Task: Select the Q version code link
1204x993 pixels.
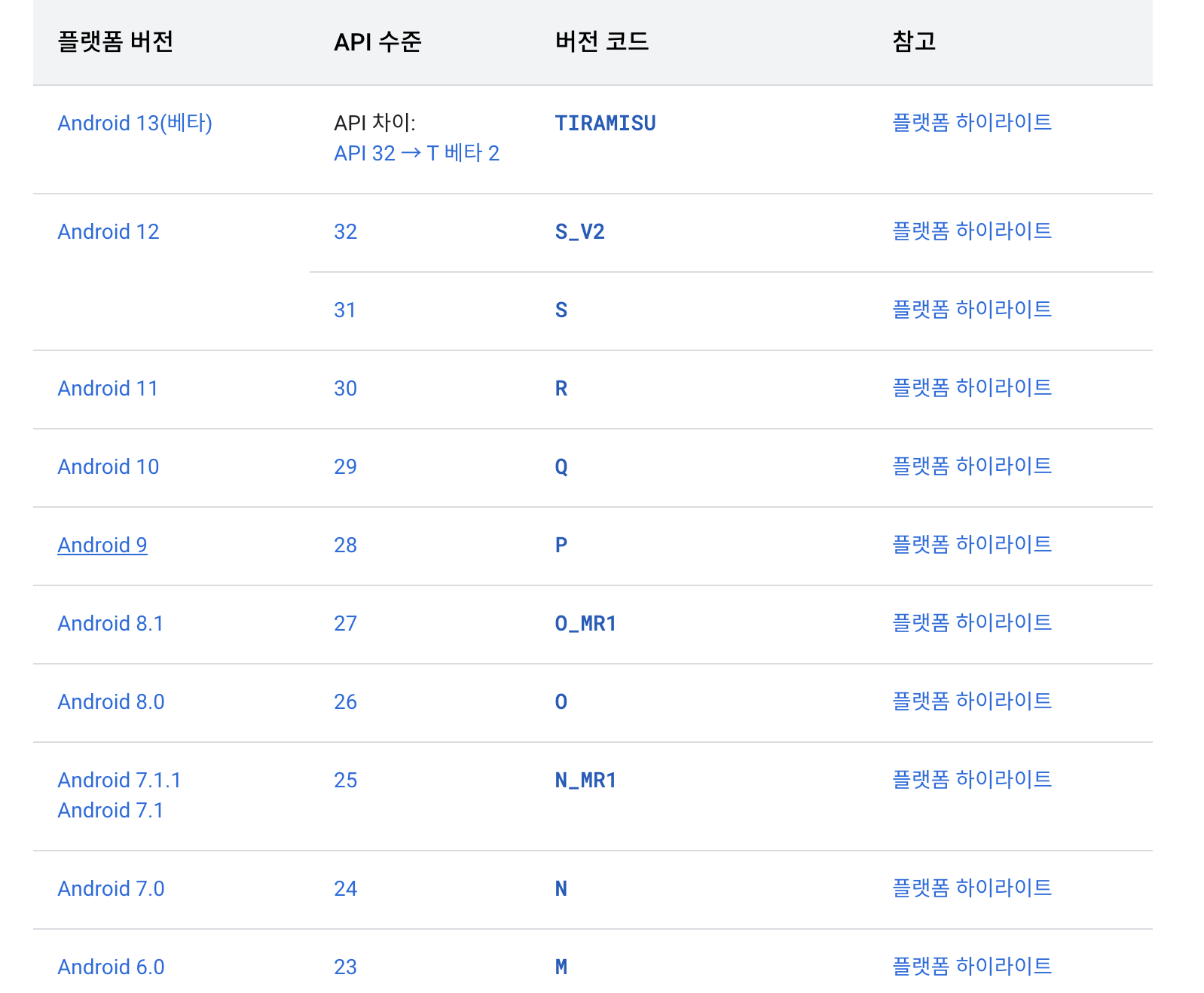Action: coord(561,466)
